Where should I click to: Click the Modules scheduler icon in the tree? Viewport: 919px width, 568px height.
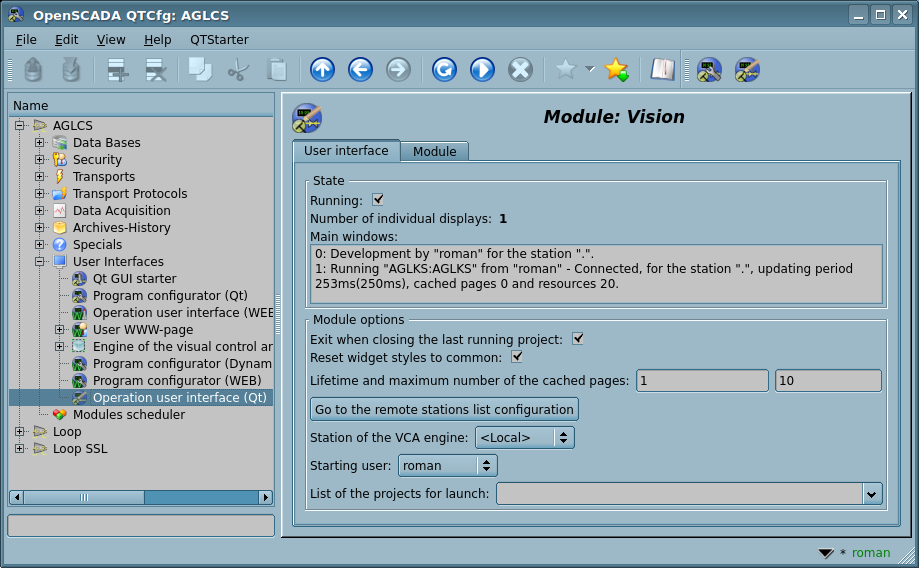(59, 414)
